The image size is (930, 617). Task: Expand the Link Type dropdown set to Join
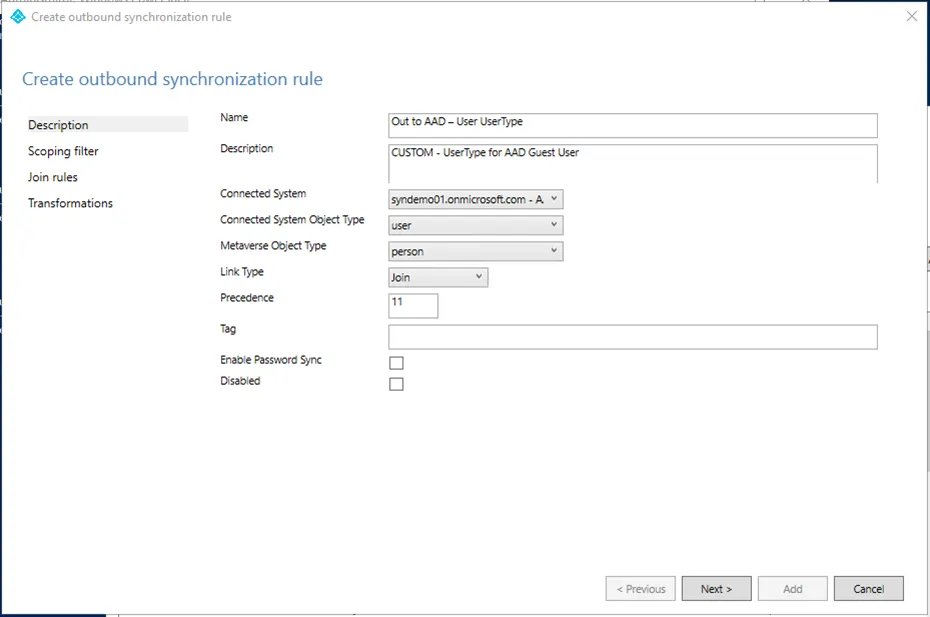tap(438, 278)
